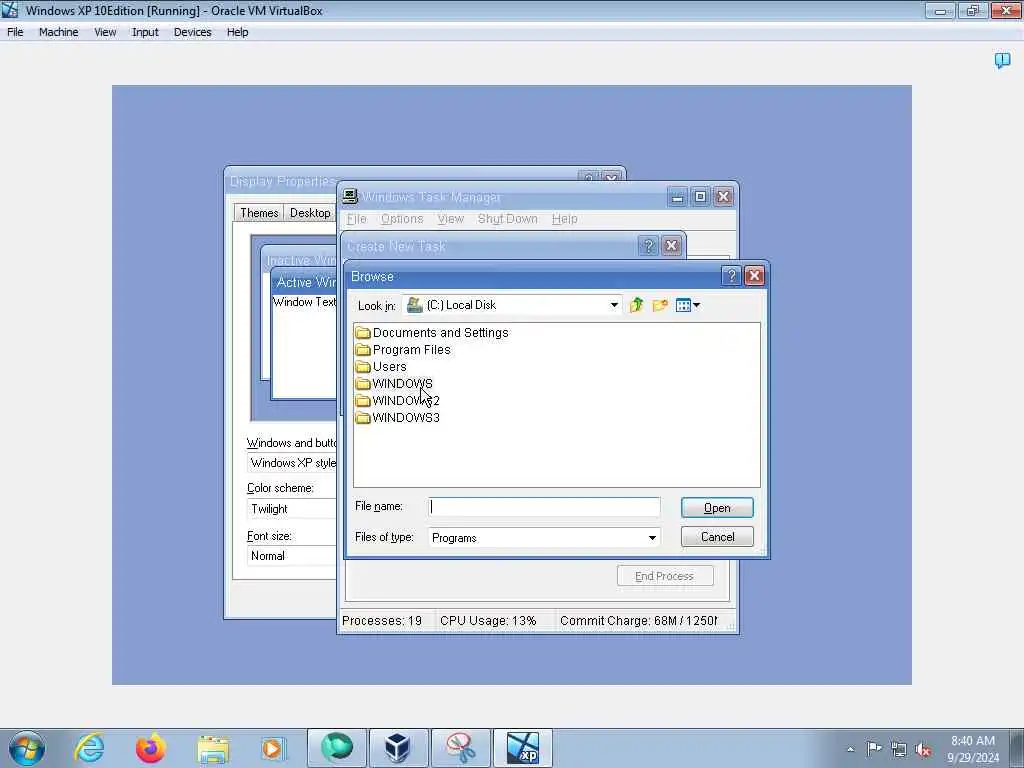Launch Internet Explorer from taskbar
The height and width of the screenshot is (768, 1024).
pos(89,748)
